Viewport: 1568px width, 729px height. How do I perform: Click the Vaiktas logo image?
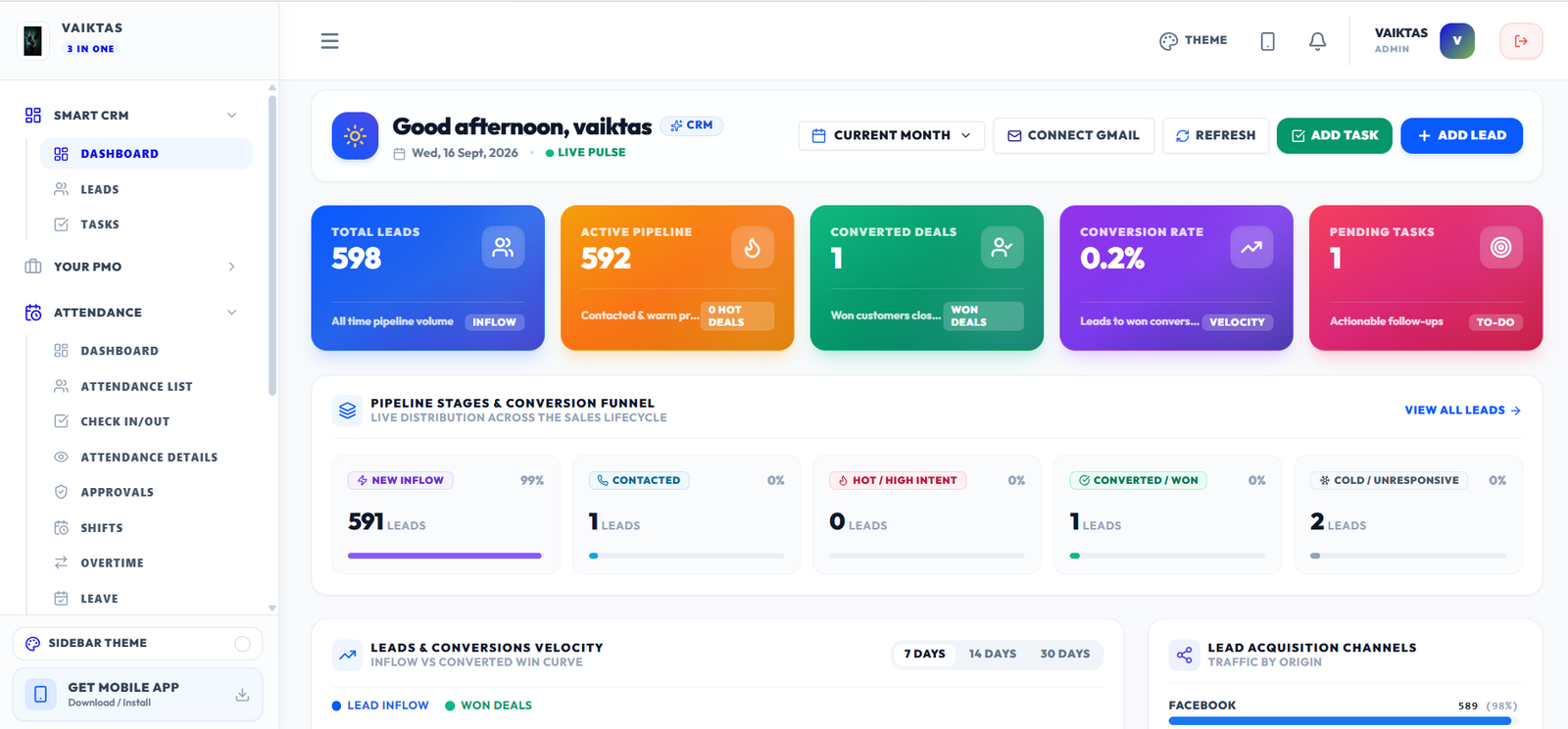[x=32, y=40]
